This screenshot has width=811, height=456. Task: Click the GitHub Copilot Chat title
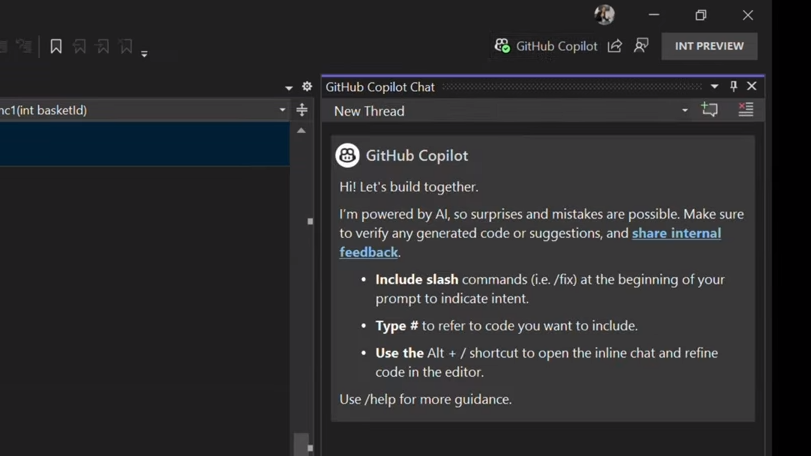tap(380, 87)
